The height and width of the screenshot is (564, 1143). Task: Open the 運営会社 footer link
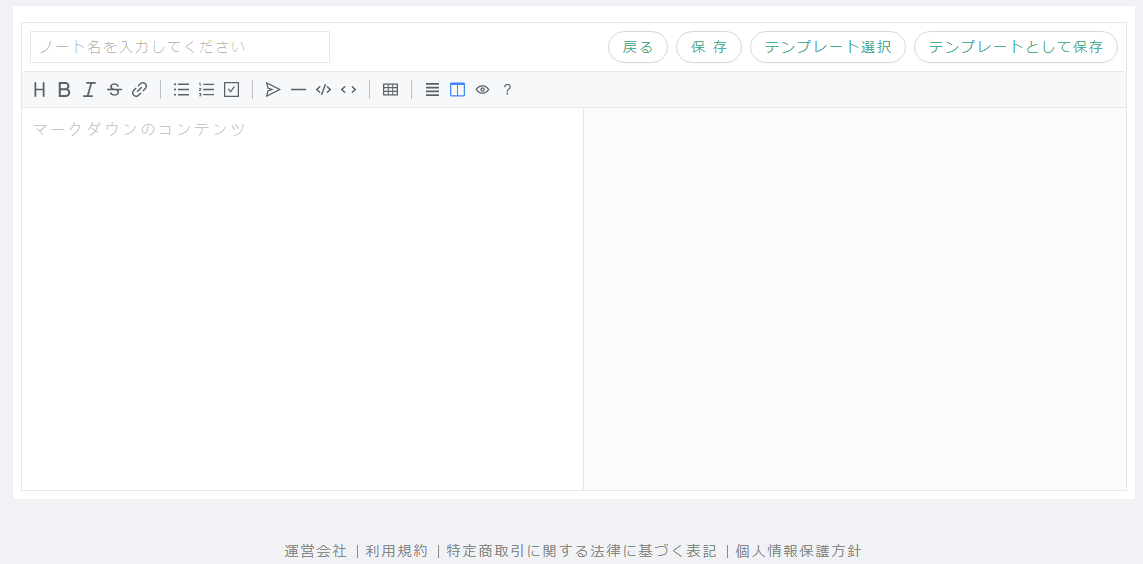[x=316, y=551]
